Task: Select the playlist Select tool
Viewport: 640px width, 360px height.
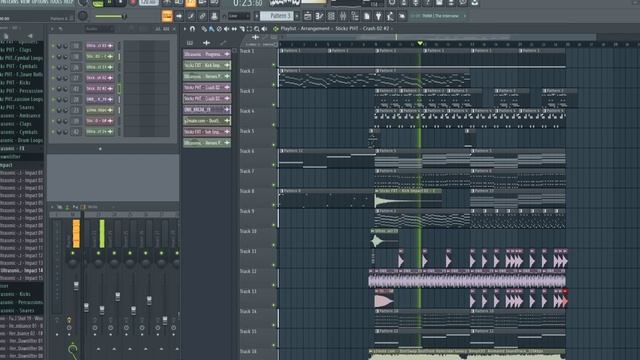Action: (249, 29)
